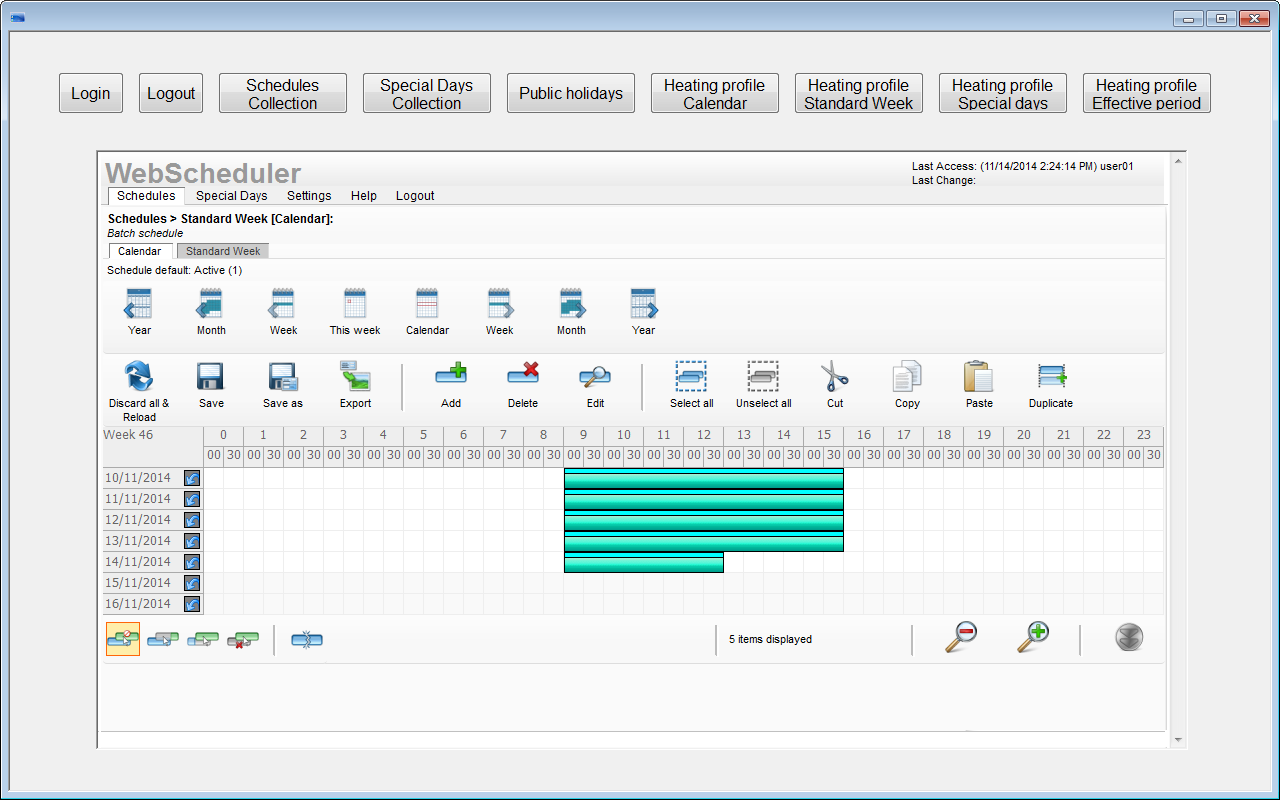Activate the split bar tool
Screen dimensions: 1280x800
pyautogui.click(x=307, y=638)
